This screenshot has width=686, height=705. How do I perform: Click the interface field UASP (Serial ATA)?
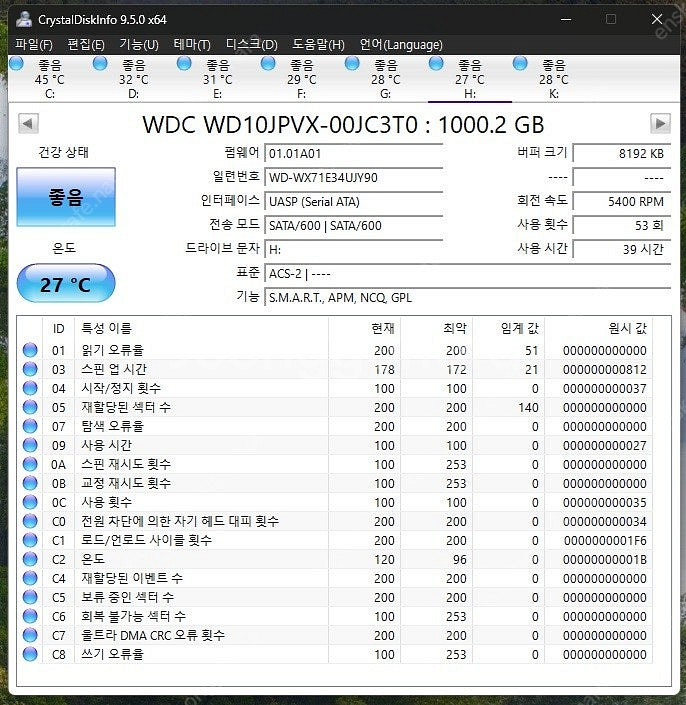(354, 201)
